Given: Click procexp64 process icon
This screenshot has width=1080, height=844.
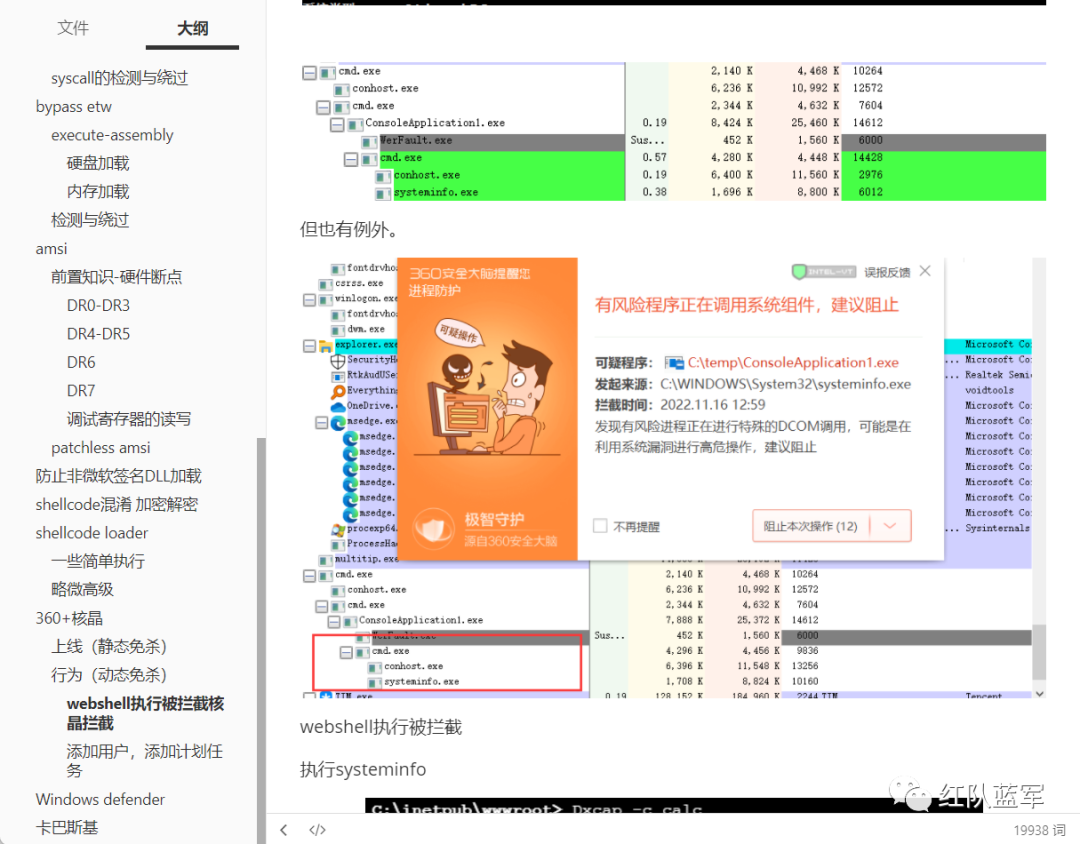Looking at the screenshot, I should [338, 529].
